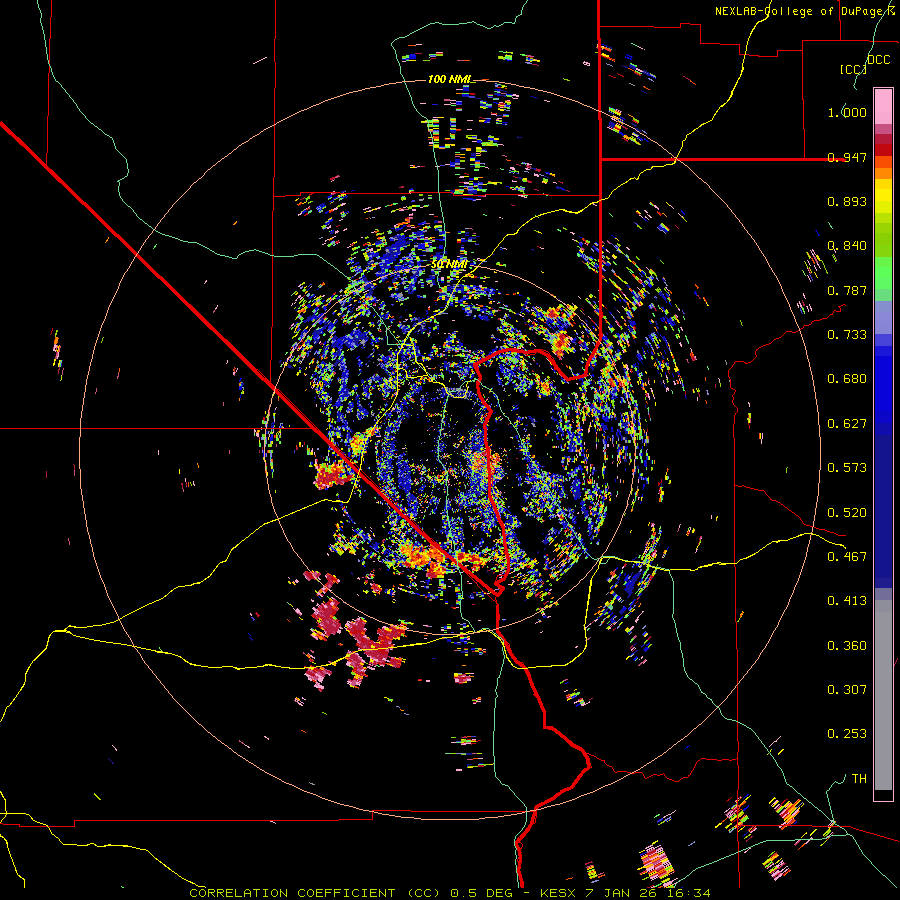
Task: Click the 0.307 scale label
Action: pos(847,689)
